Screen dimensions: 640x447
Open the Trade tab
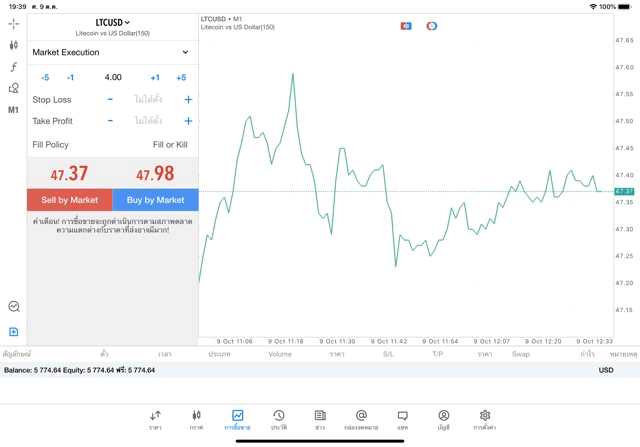click(238, 420)
